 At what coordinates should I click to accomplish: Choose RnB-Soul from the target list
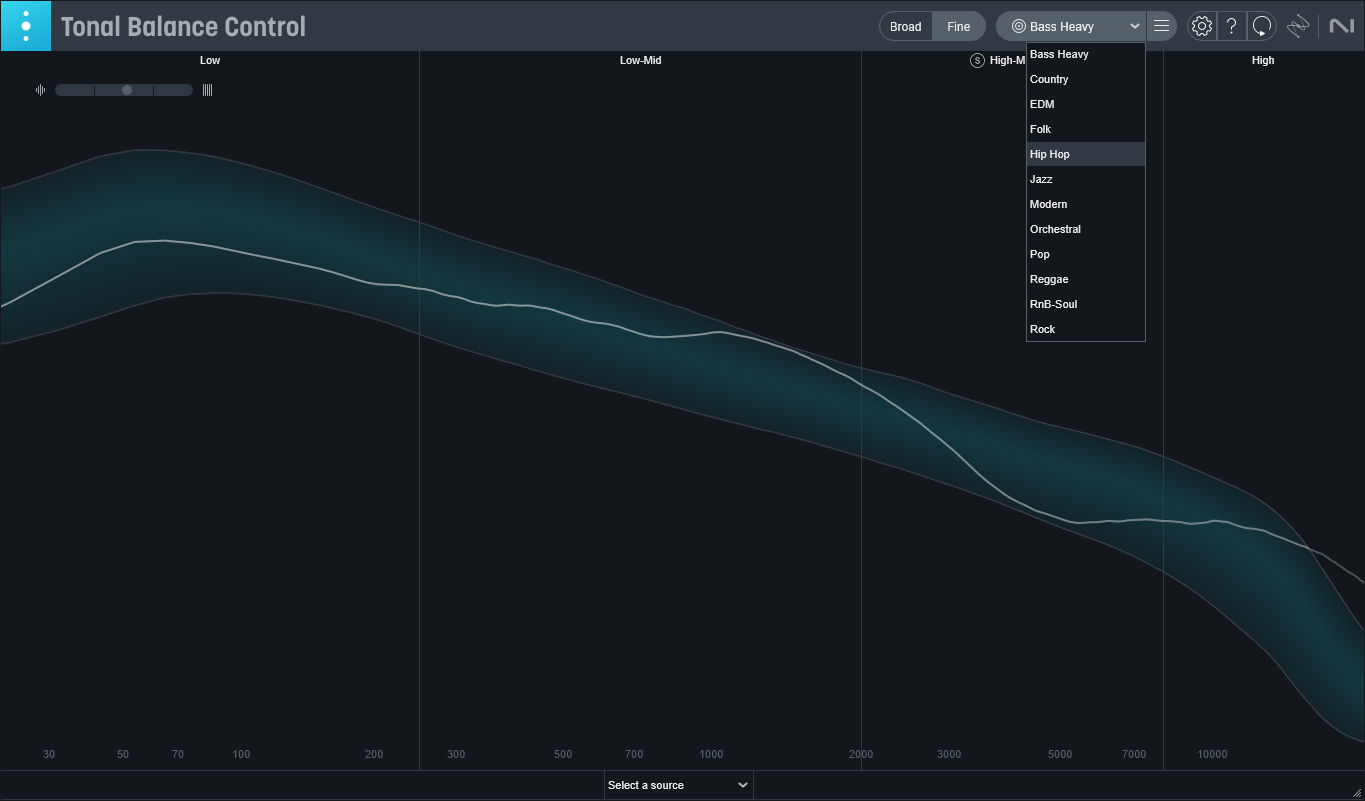pyautogui.click(x=1085, y=304)
